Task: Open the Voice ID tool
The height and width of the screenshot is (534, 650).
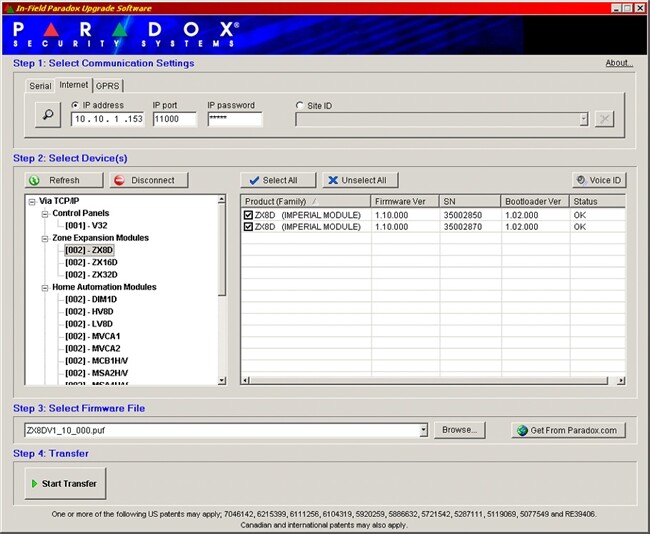Action: tap(598, 180)
